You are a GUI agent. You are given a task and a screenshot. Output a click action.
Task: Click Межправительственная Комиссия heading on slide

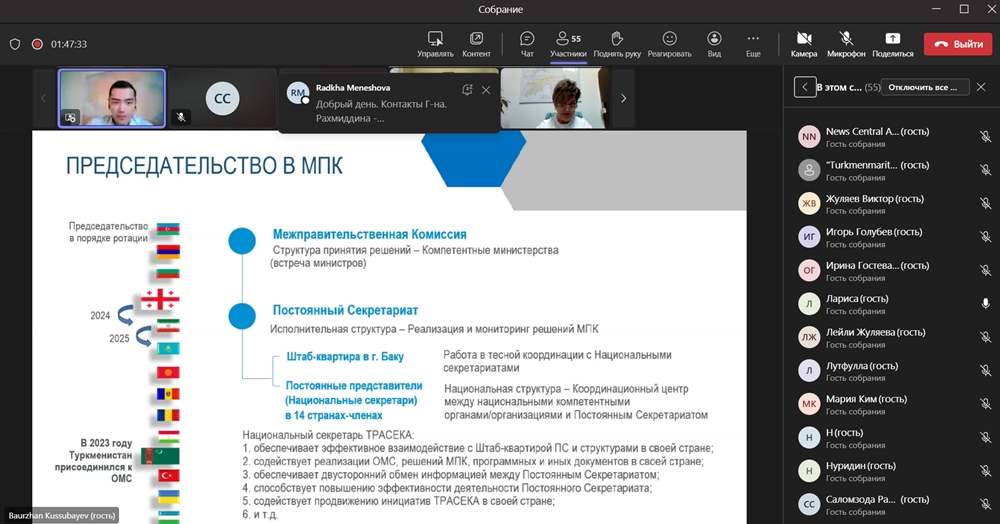click(369, 235)
